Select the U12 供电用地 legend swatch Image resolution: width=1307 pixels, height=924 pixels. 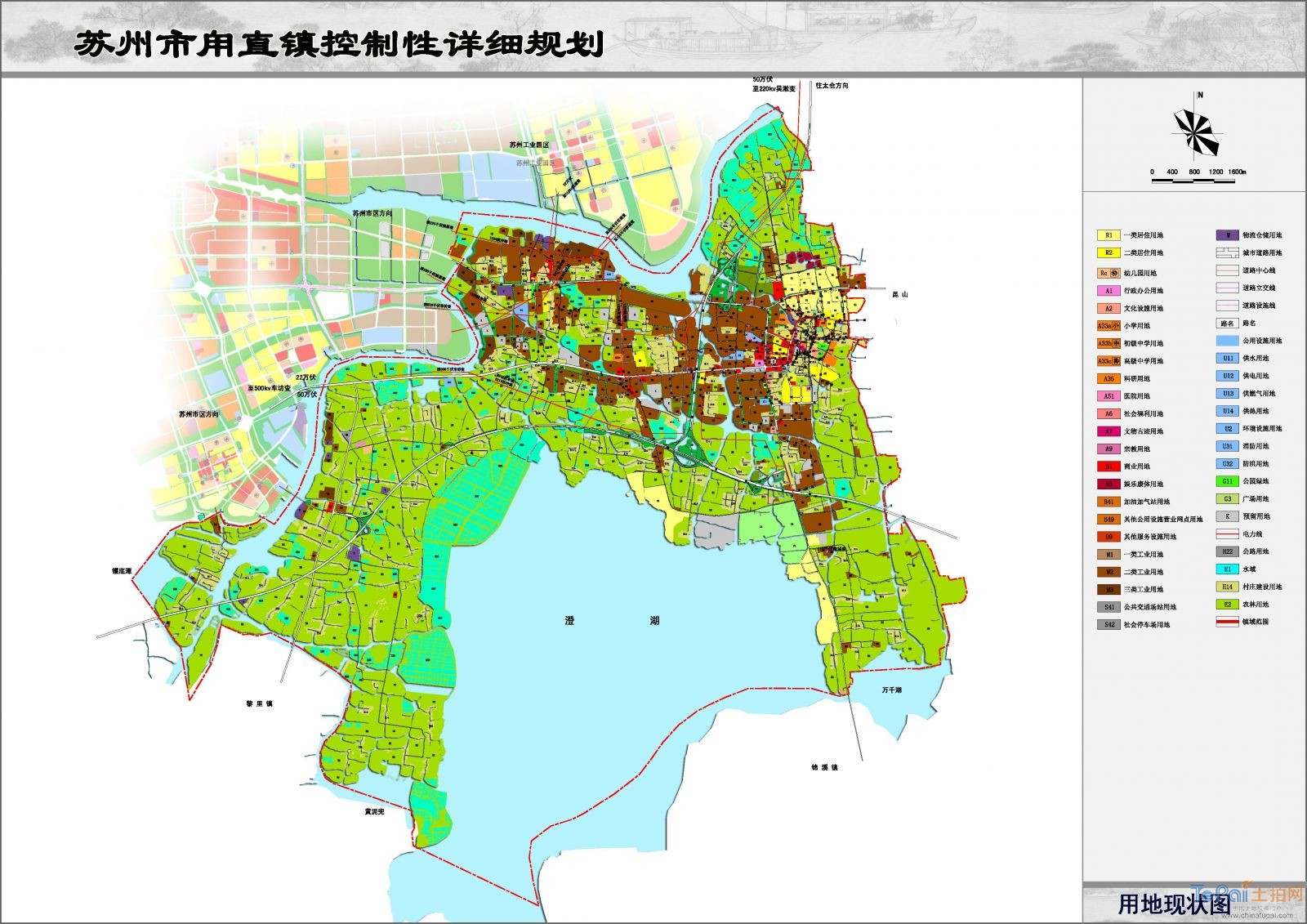[x=1228, y=376]
